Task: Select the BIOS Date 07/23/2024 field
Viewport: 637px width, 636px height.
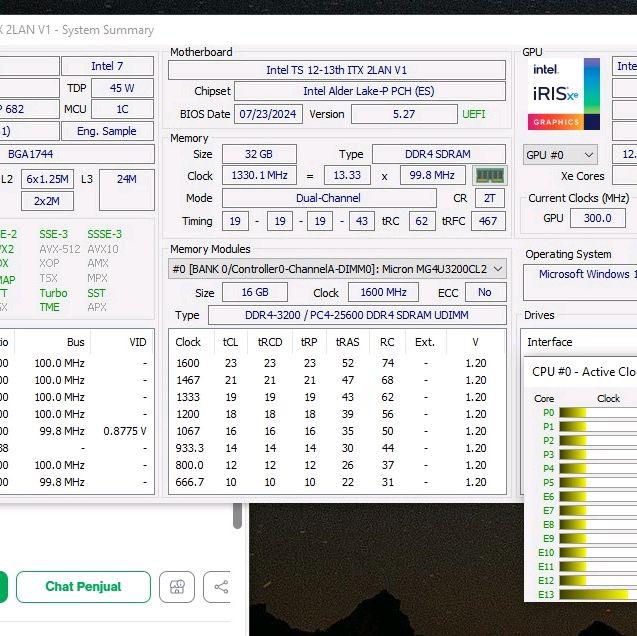Action: [268, 114]
